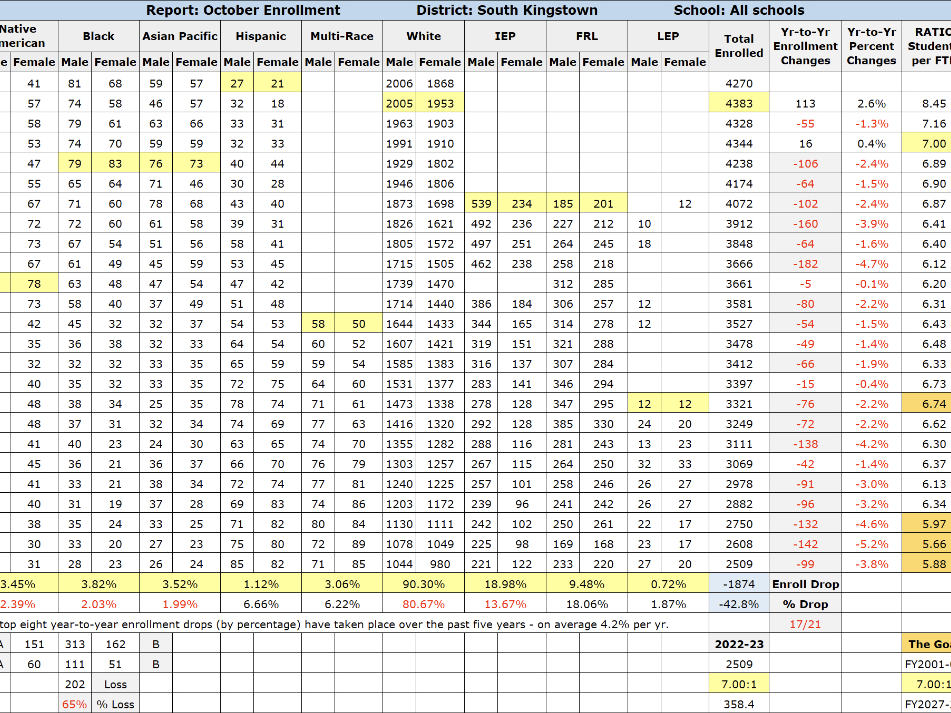Select total enrolled cell 4270
Viewport: 951px width, 713px height.
[x=739, y=84]
